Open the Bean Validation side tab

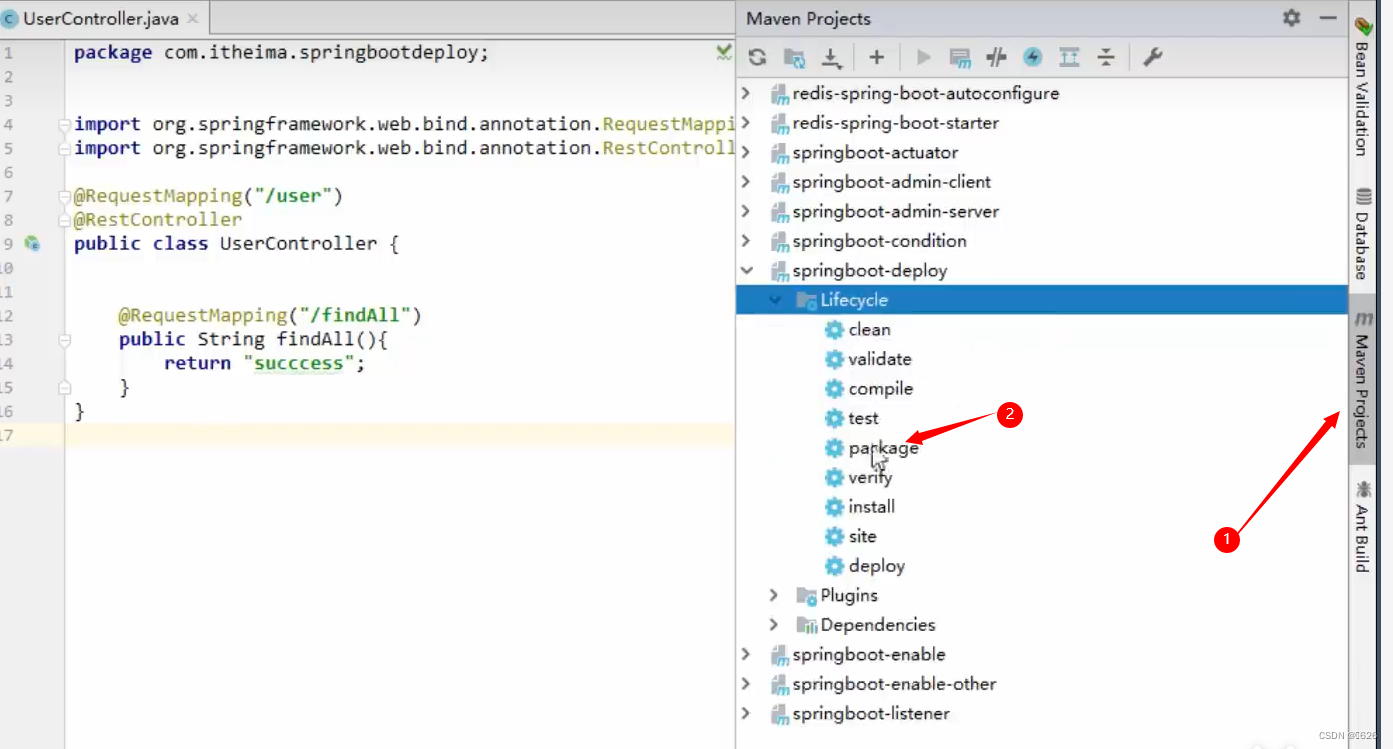coord(1362,86)
